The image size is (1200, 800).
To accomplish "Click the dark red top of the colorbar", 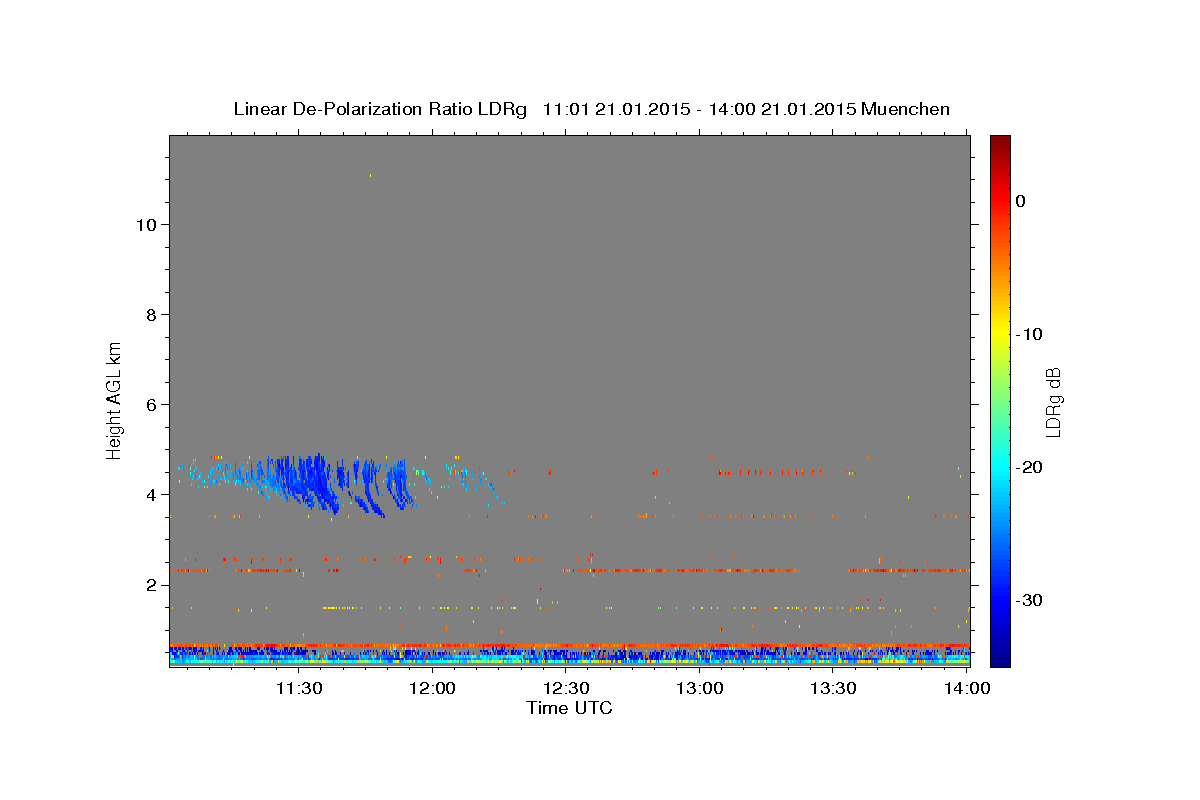I will [1000, 142].
